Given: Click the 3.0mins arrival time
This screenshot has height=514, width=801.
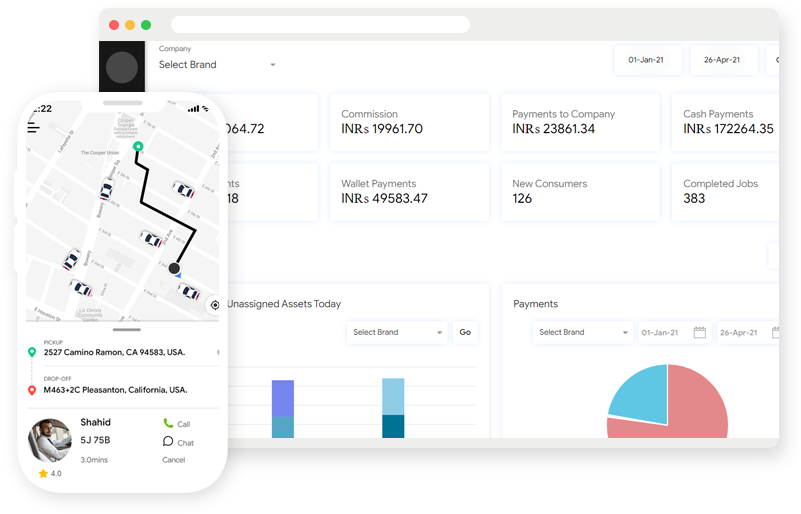Looking at the screenshot, I should point(94,460).
